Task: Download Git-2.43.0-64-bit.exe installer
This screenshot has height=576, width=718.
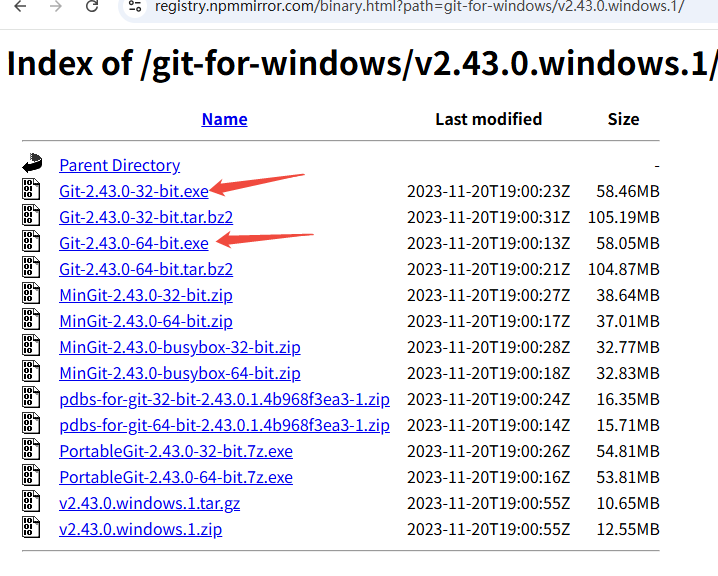Action: pyautogui.click(x=134, y=244)
